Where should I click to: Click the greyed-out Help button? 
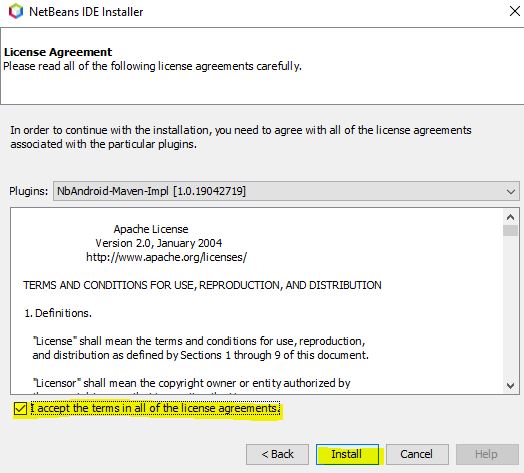click(487, 454)
